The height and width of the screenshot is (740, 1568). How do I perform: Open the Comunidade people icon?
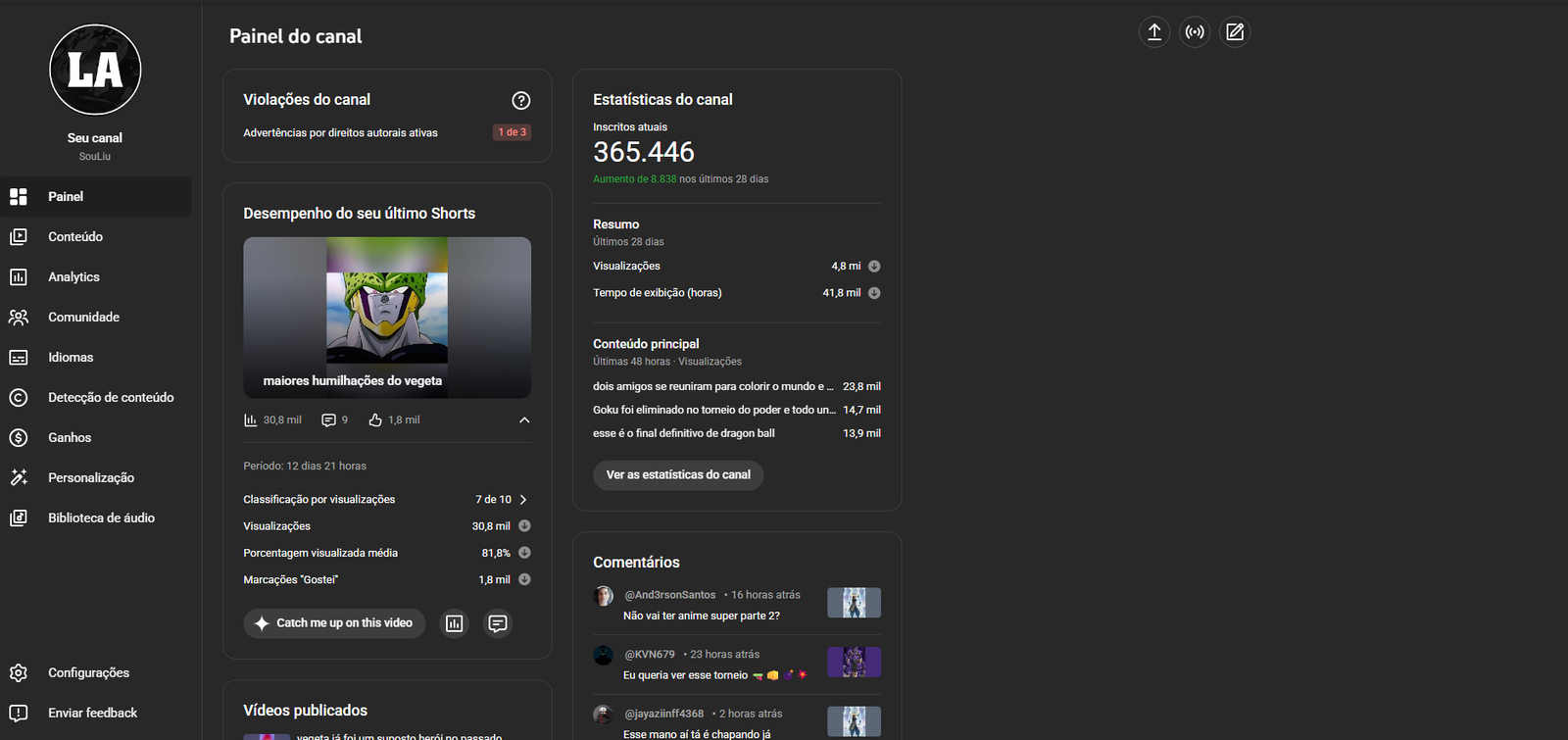pyautogui.click(x=19, y=318)
